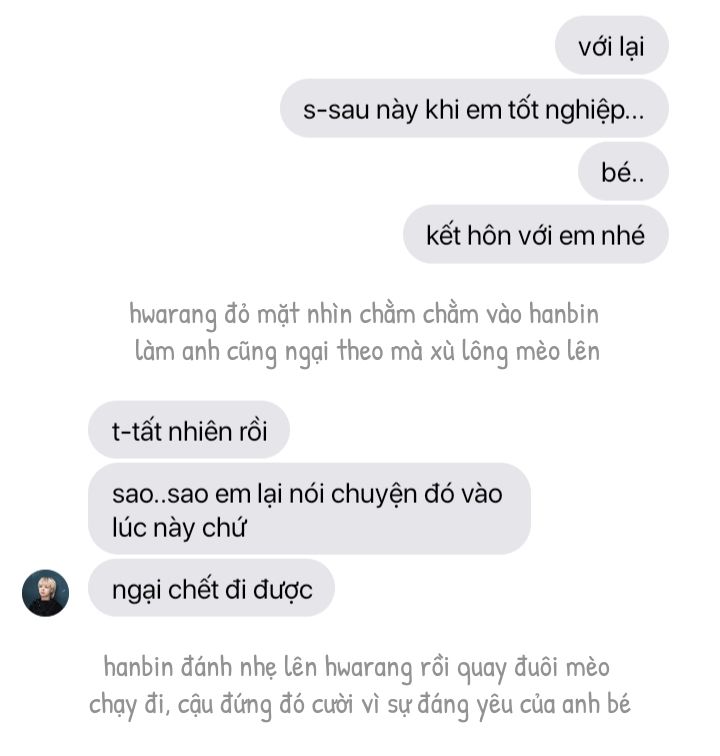The image size is (720, 756).
Task: Click the narration line "làm anh cũng ngại theo"
Action: pos(367,351)
